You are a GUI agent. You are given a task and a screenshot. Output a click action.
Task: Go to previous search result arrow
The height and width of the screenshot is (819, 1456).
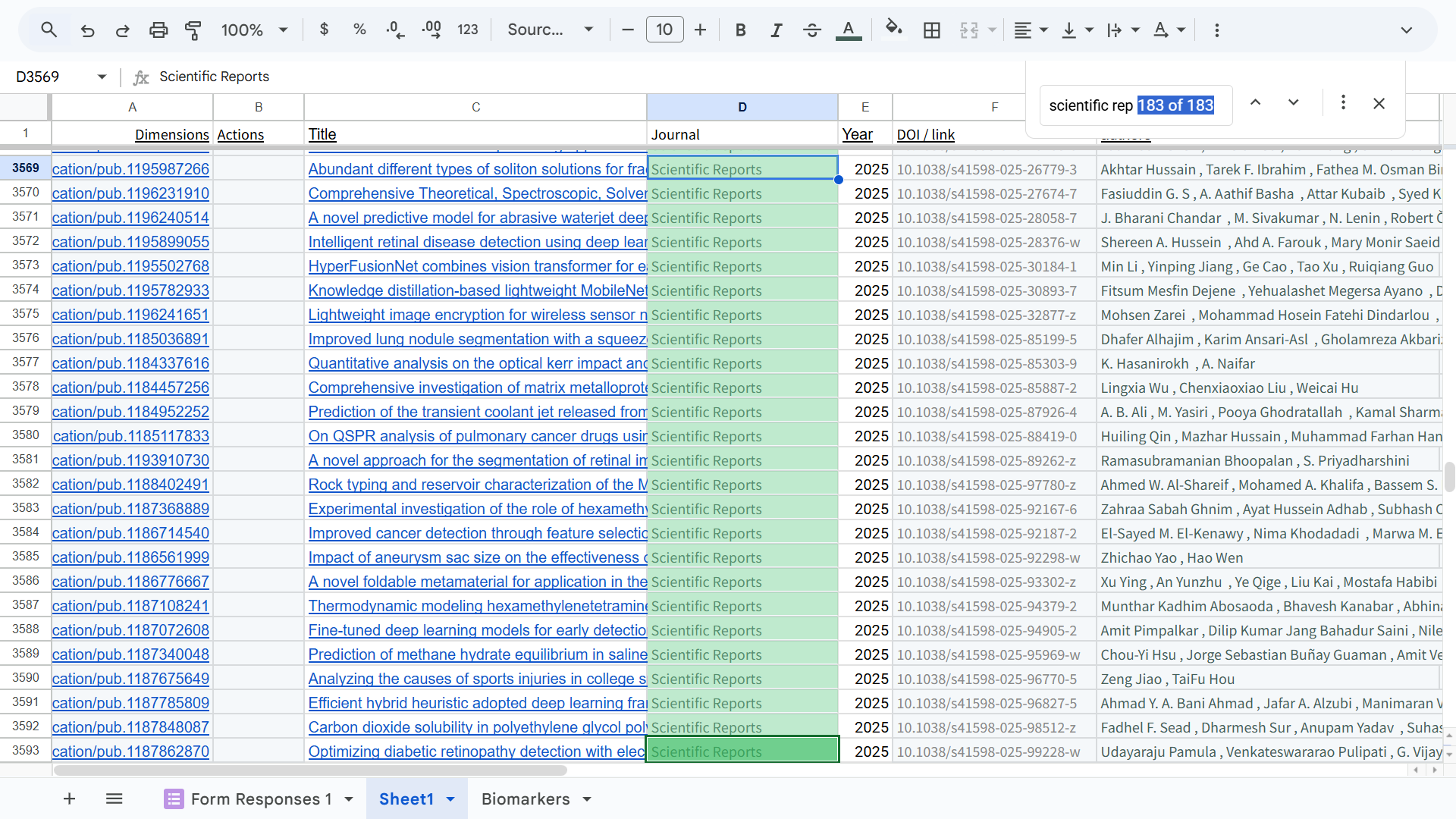tap(1255, 102)
